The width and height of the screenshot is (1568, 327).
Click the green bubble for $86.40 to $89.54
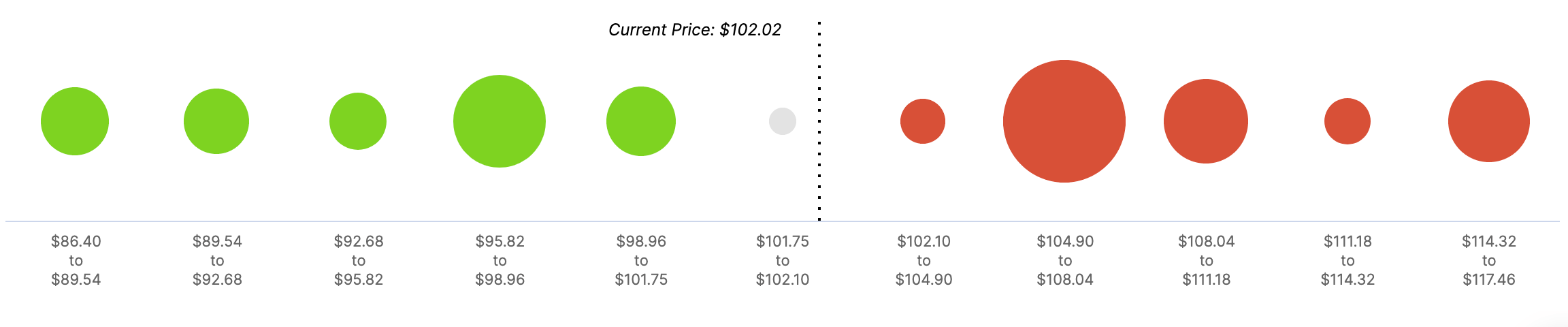click(75, 121)
